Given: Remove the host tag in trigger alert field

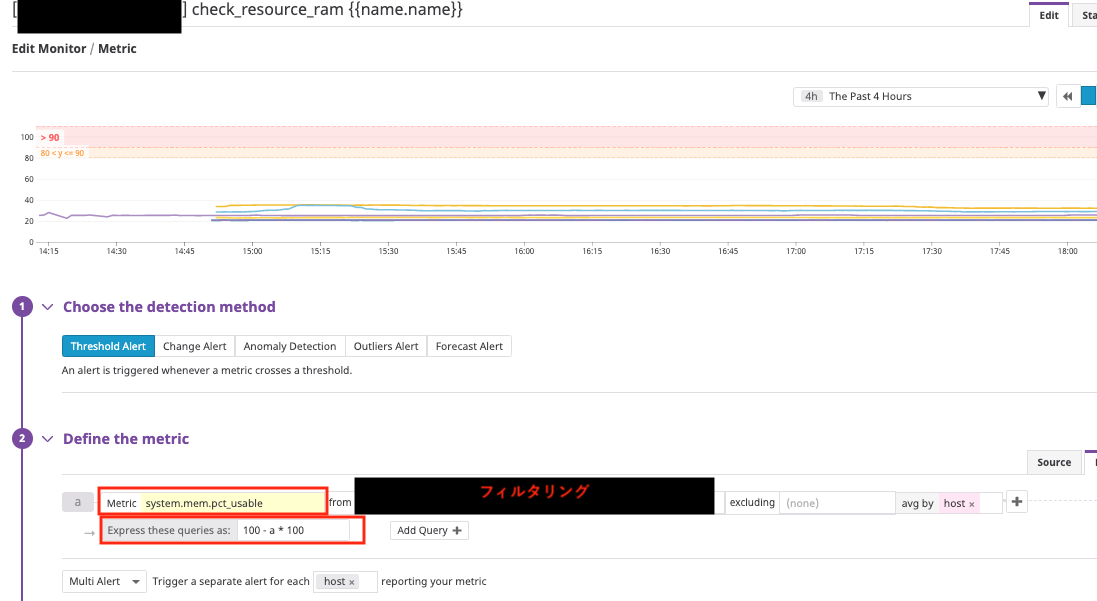Looking at the screenshot, I should pos(352,582).
